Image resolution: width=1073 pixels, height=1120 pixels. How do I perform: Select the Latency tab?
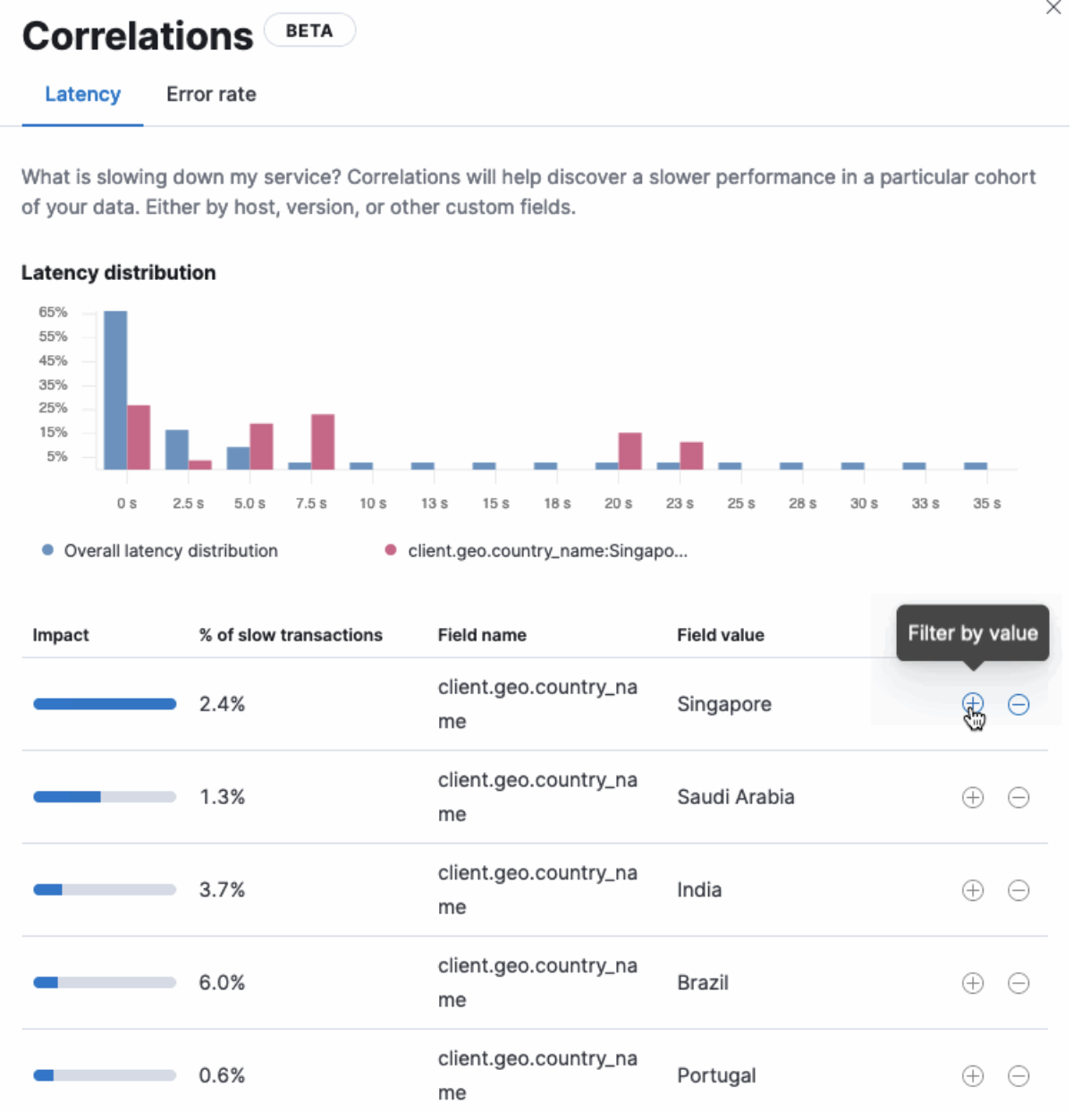click(x=82, y=94)
